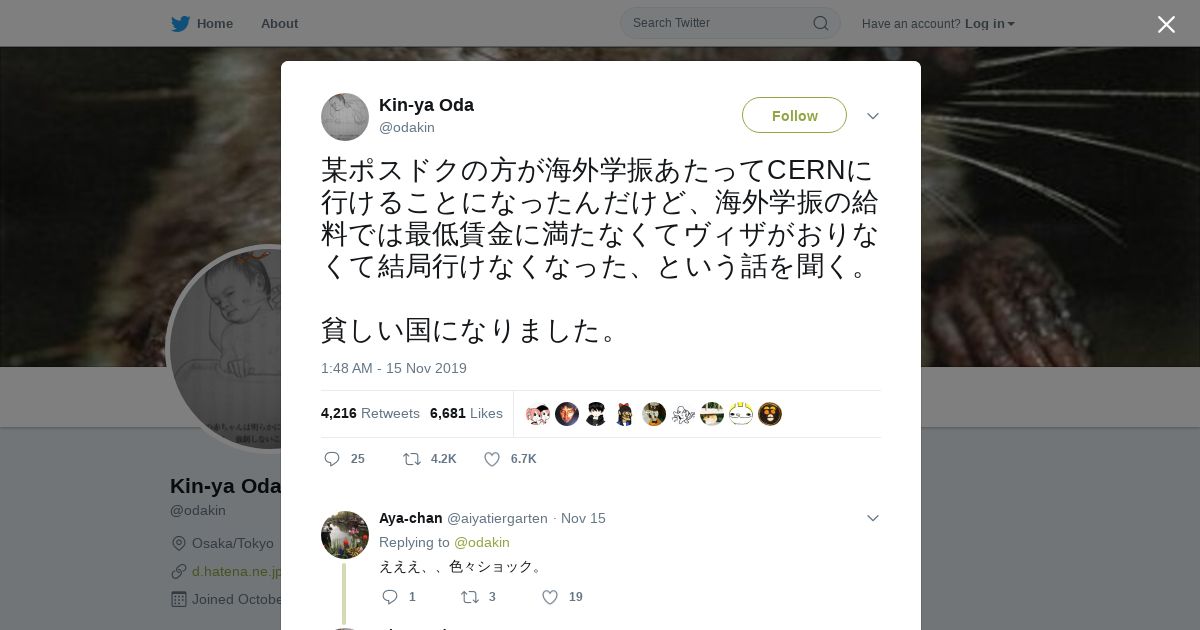Close the tweet overlay with X
1200x630 pixels.
point(1166,24)
